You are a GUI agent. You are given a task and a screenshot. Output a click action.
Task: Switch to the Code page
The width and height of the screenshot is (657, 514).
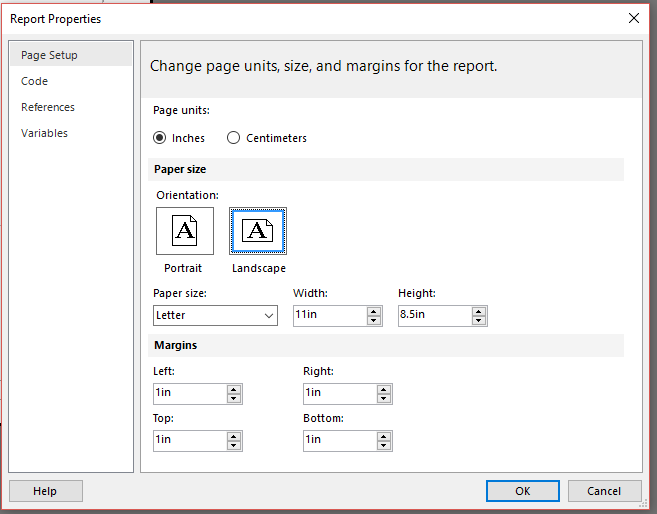(35, 81)
